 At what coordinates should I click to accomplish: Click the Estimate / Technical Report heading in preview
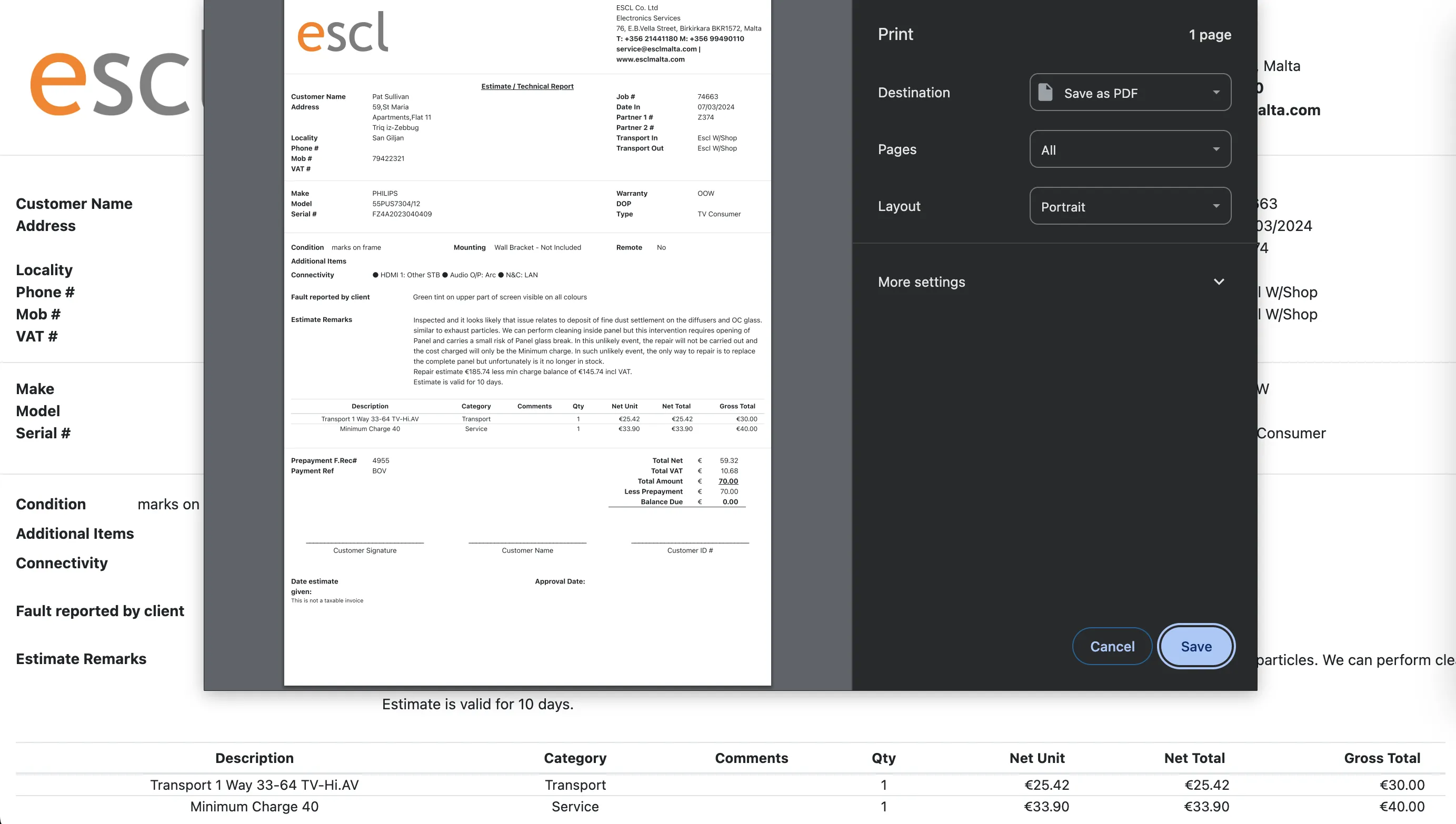527,87
